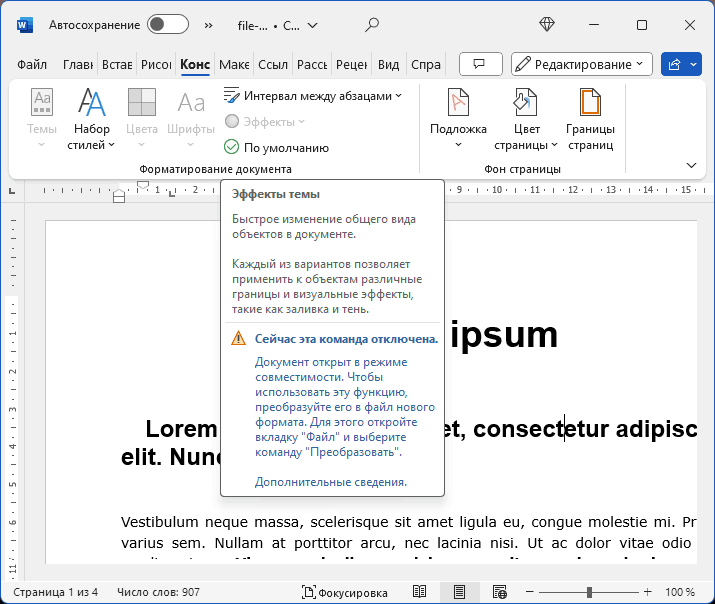Click the Страница 1 из 4 indicator
This screenshot has height=604, width=715.
(55, 592)
